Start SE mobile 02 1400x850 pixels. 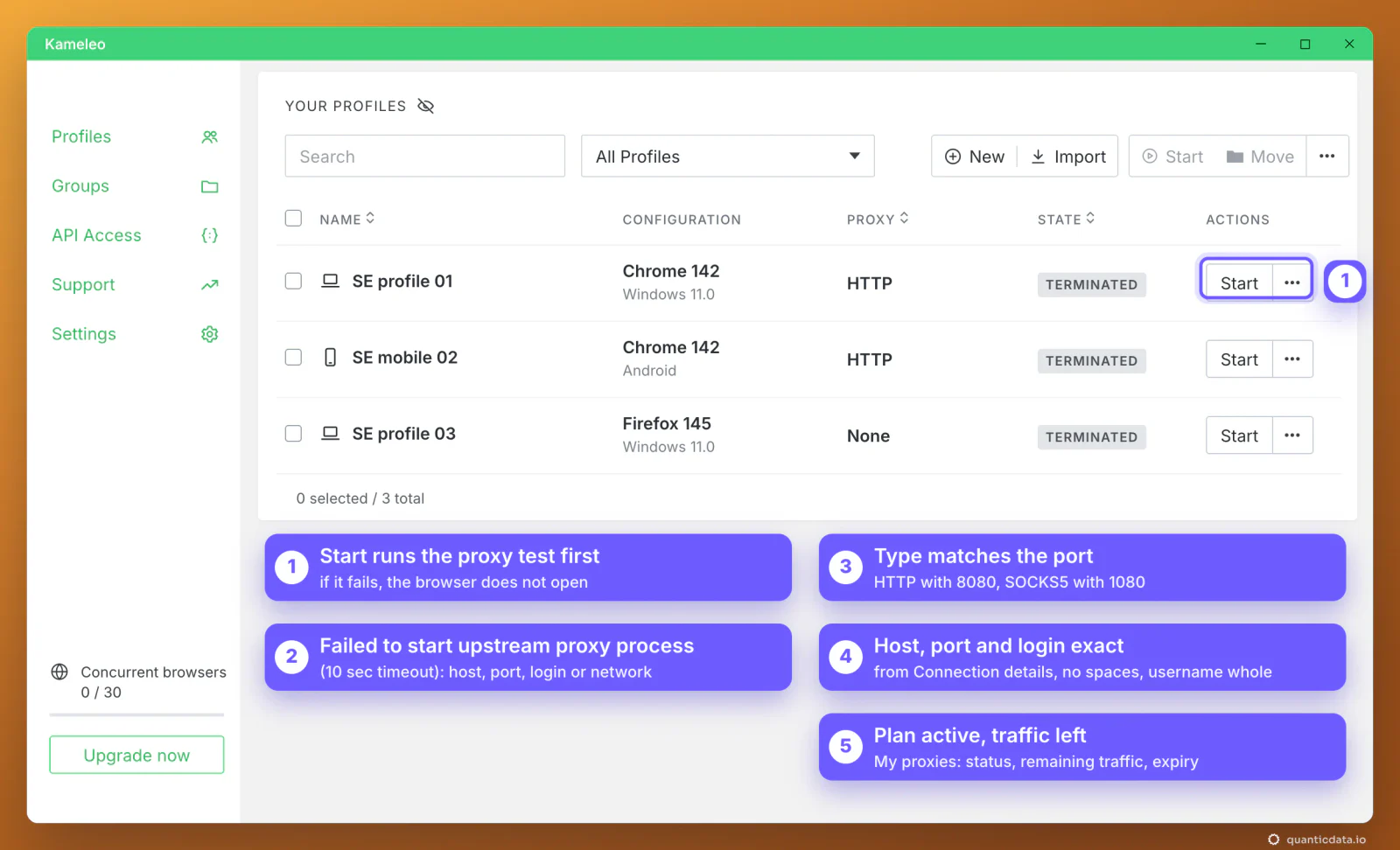[1239, 359]
